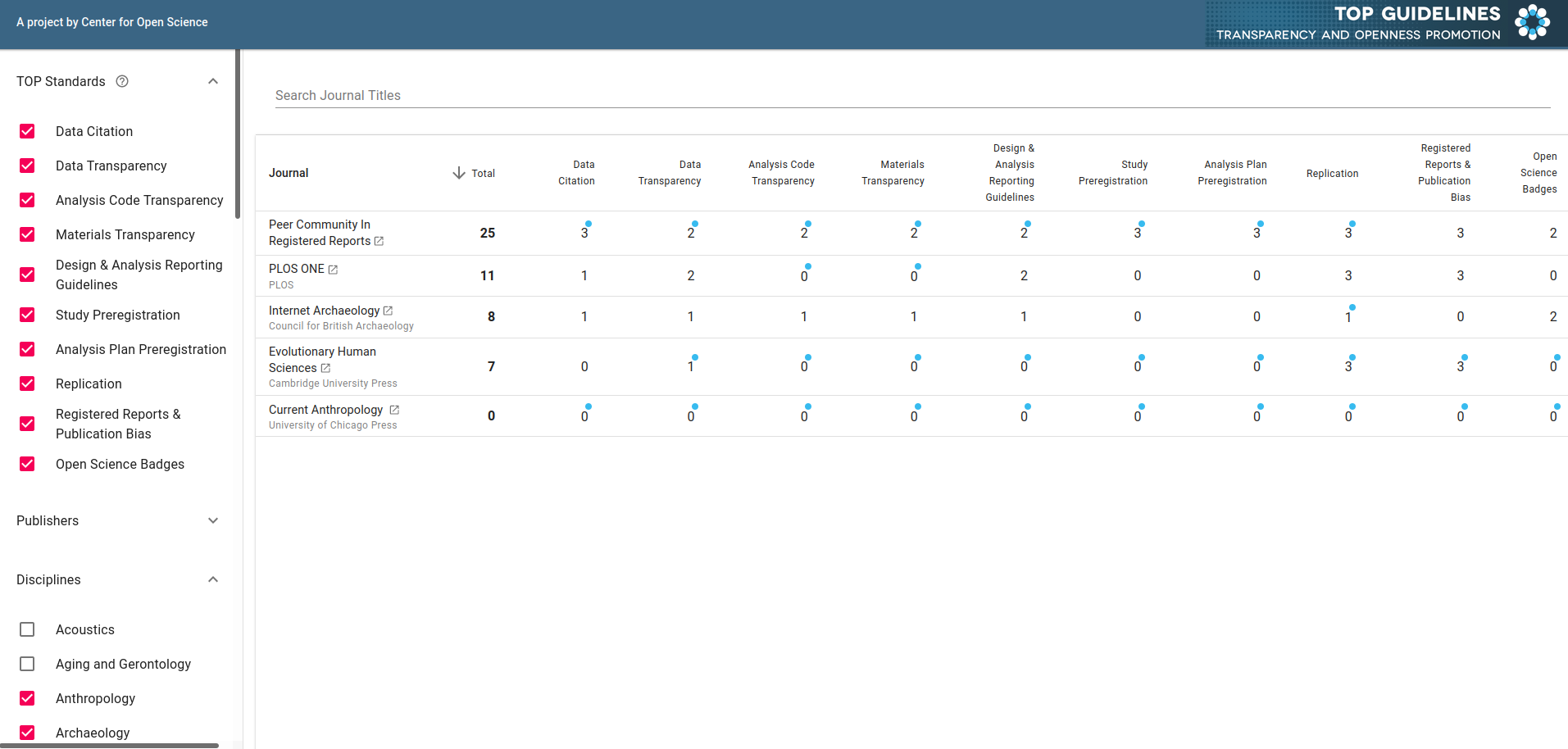Sort by Materials Transparency column header
1568x749 pixels.
pyautogui.click(x=893, y=173)
